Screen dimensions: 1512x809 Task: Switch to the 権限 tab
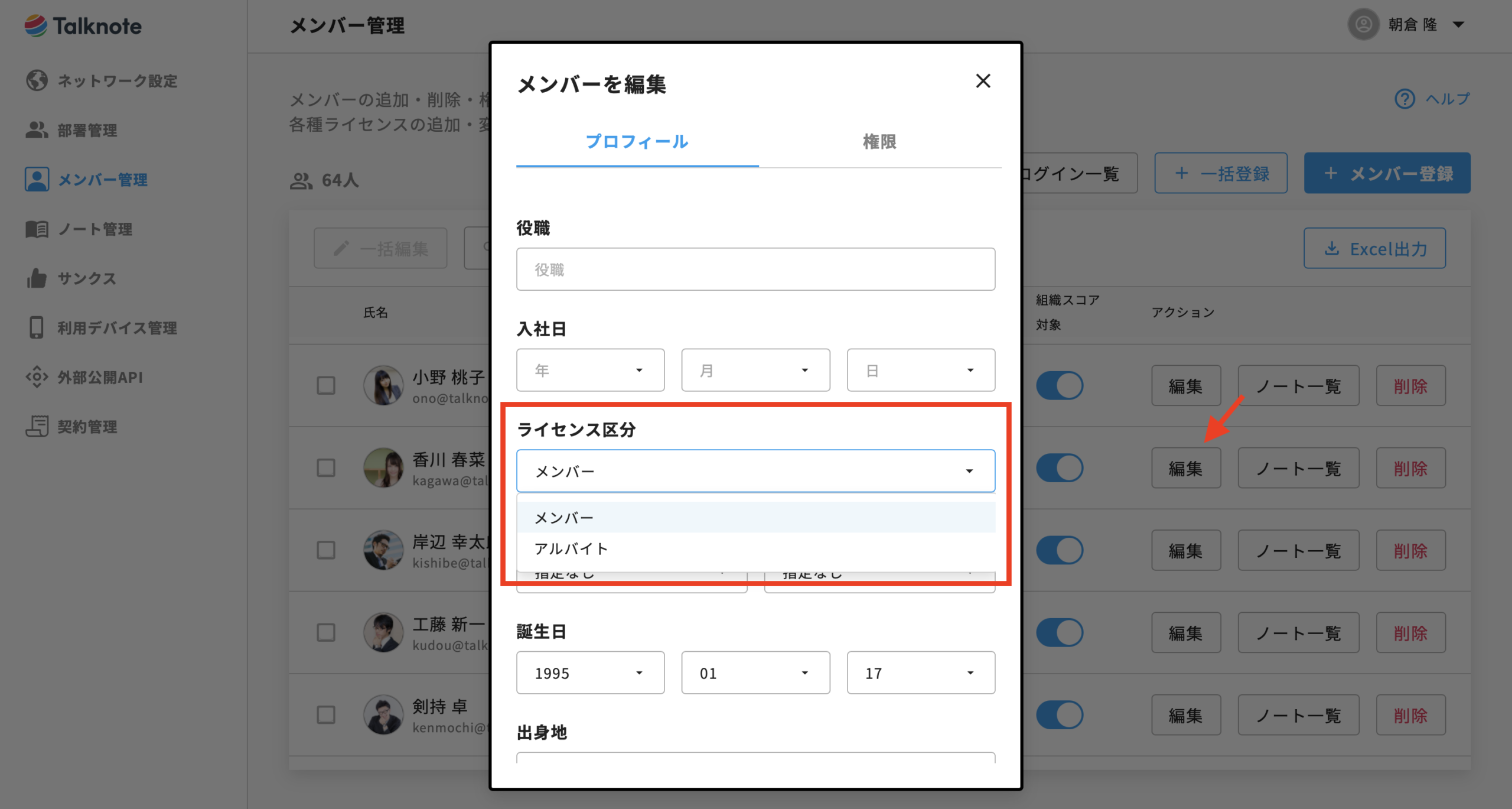[879, 142]
